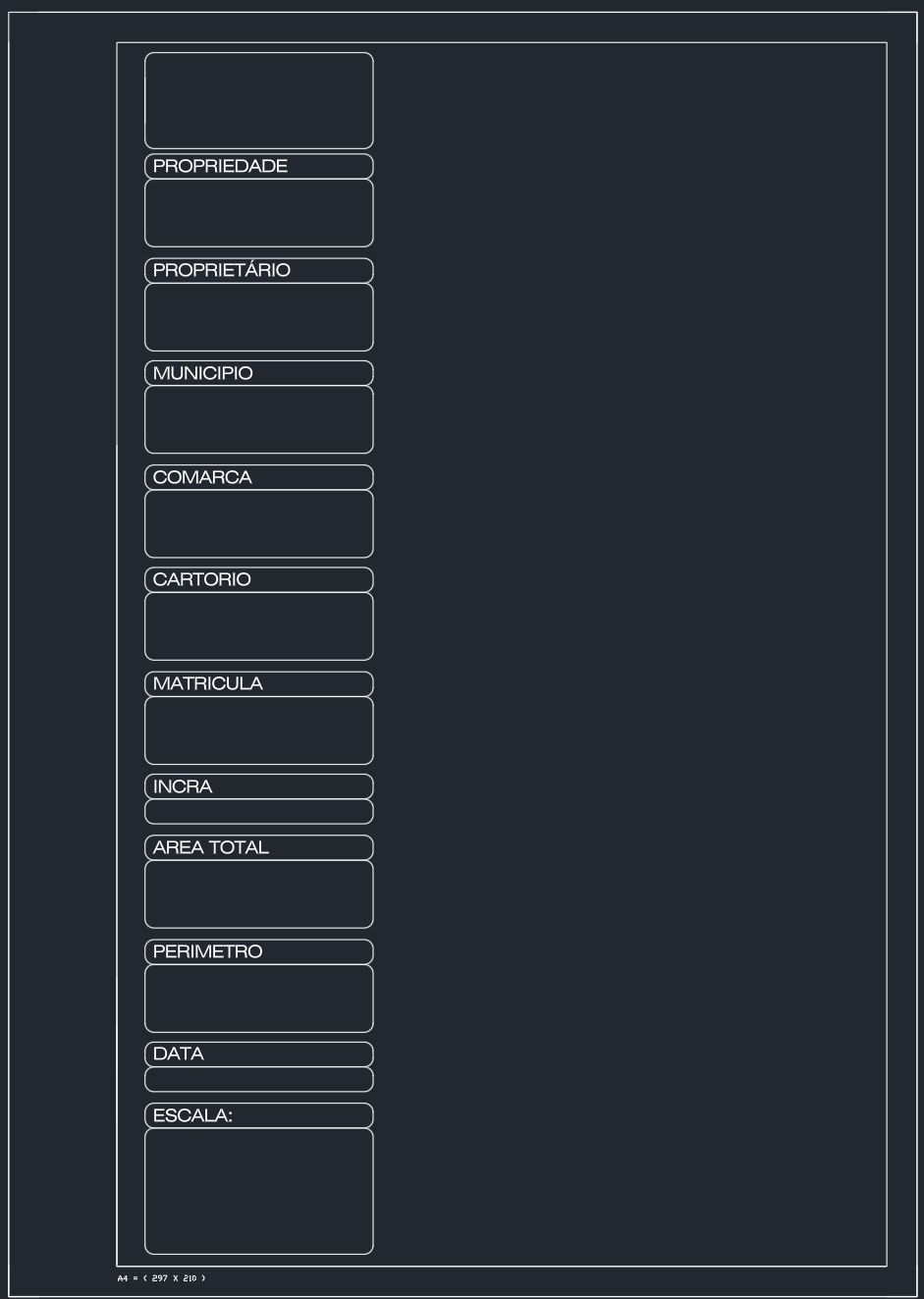This screenshot has height=1299, width=924.
Task: Select the COMARCA label text
Action: pos(202,477)
